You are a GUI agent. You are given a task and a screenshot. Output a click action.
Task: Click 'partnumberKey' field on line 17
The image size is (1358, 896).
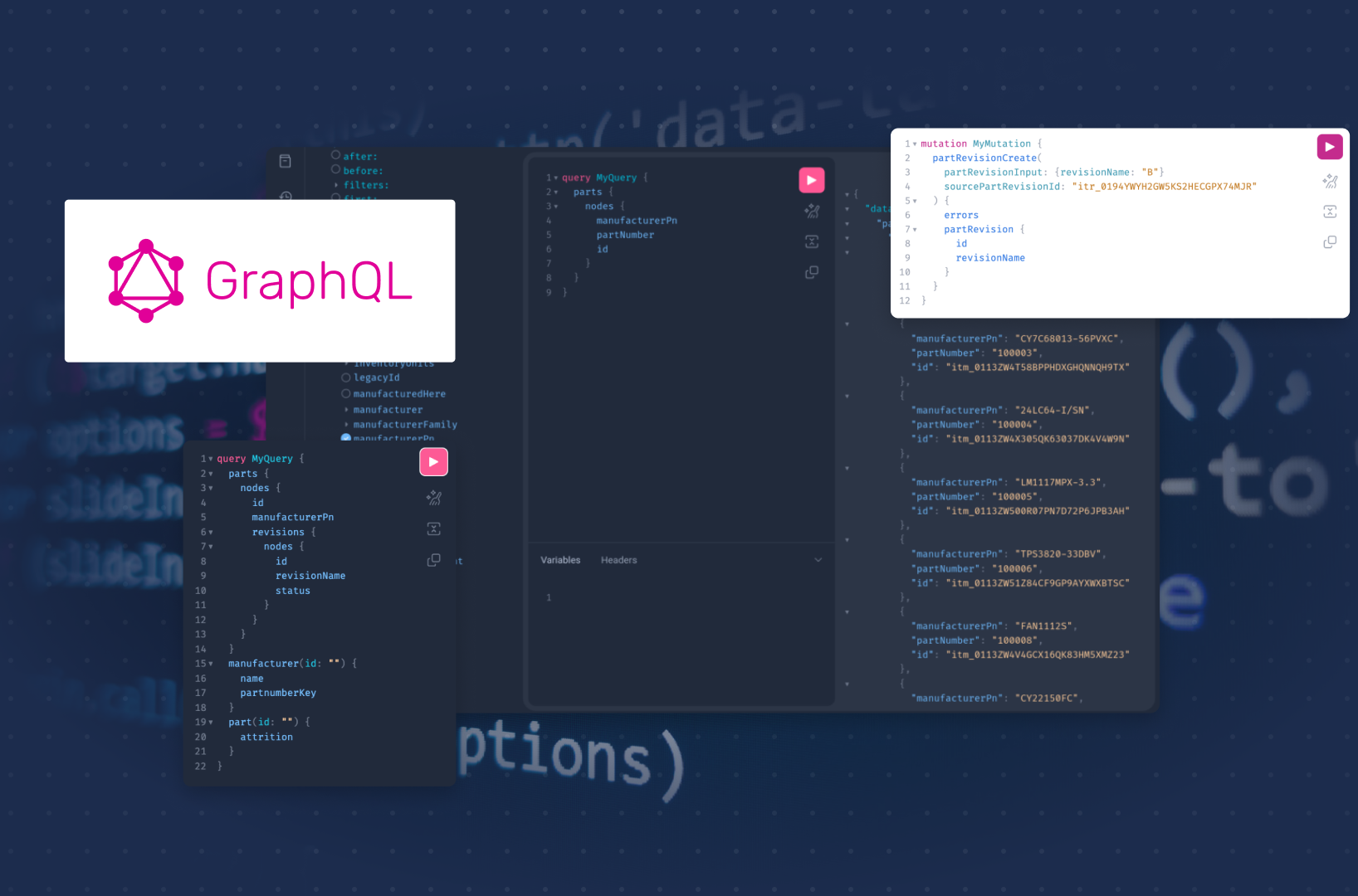278,693
